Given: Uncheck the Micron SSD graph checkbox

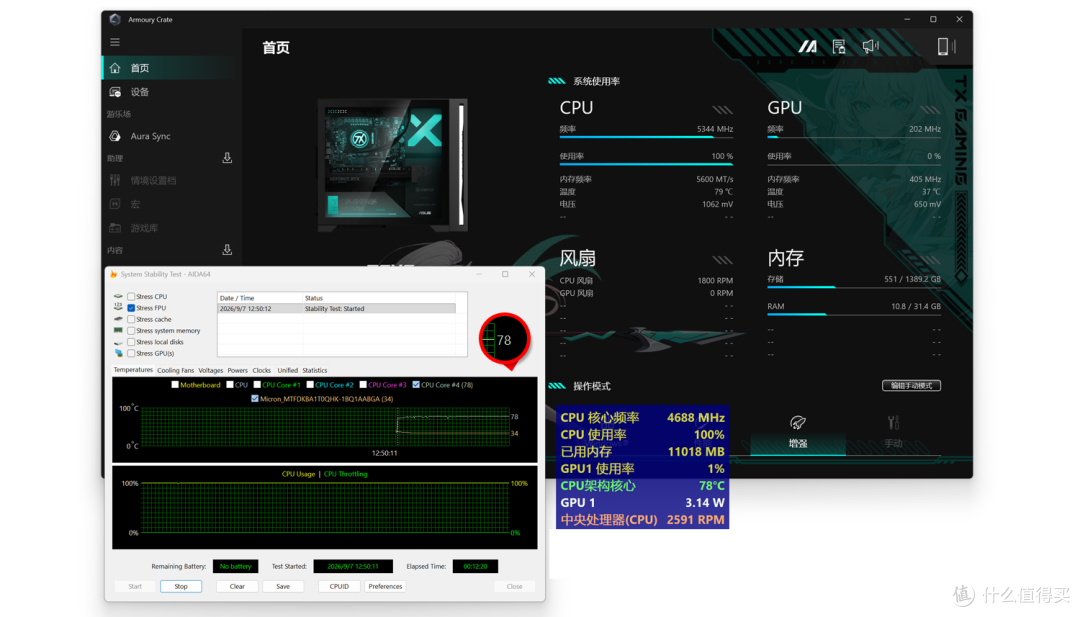Looking at the screenshot, I should (x=255, y=399).
